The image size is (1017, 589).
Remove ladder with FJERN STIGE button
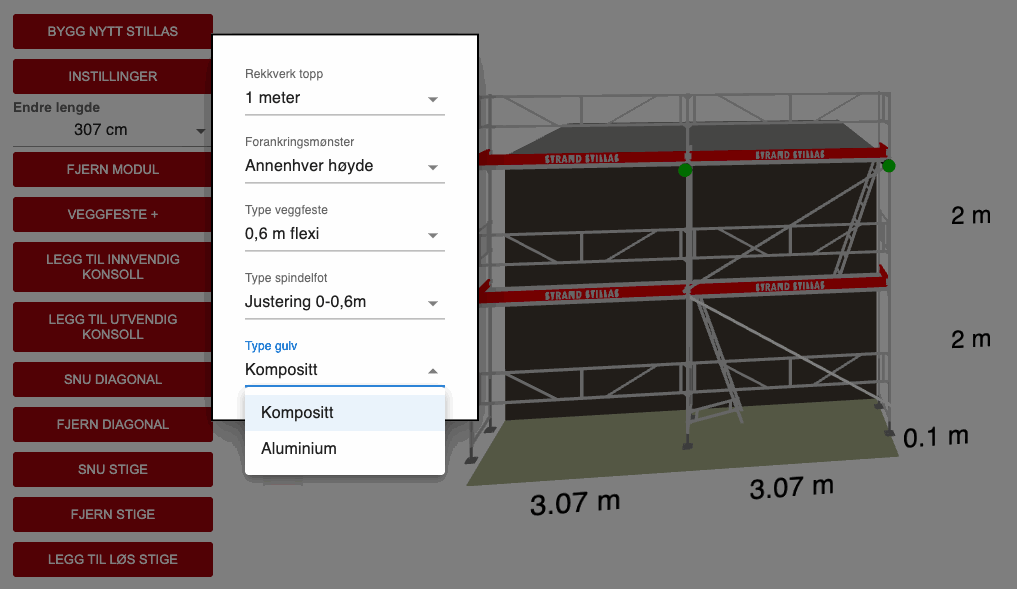point(112,515)
